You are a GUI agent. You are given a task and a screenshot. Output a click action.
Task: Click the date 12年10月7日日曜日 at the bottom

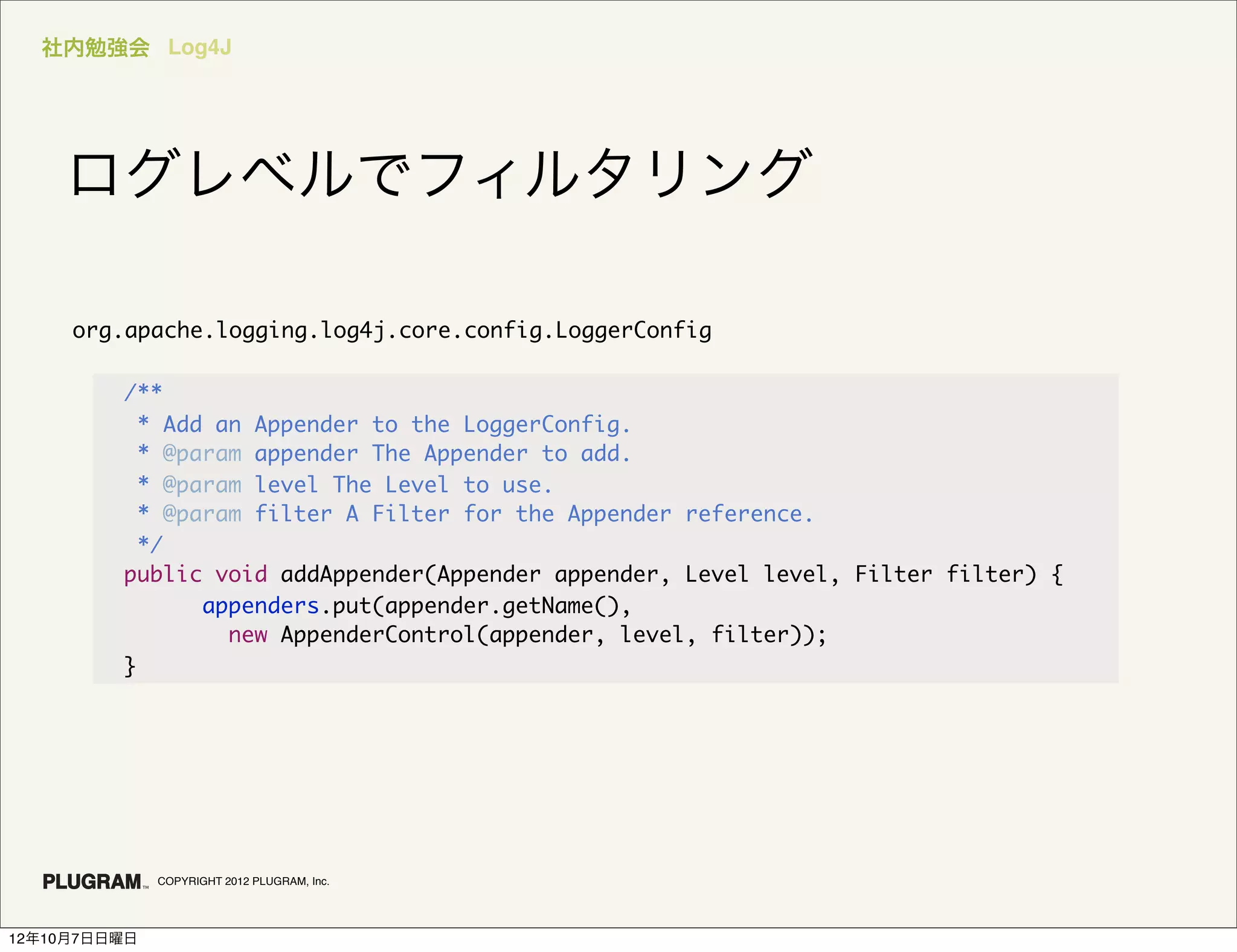click(x=73, y=939)
